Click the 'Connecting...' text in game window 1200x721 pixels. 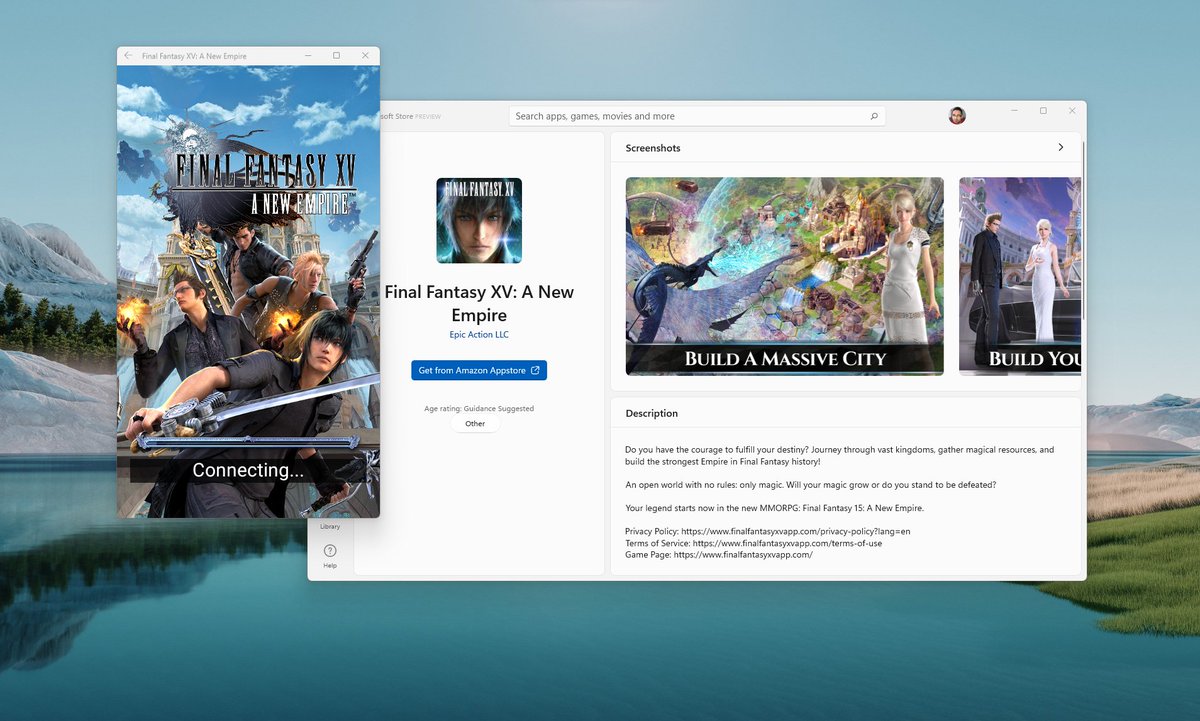point(248,470)
